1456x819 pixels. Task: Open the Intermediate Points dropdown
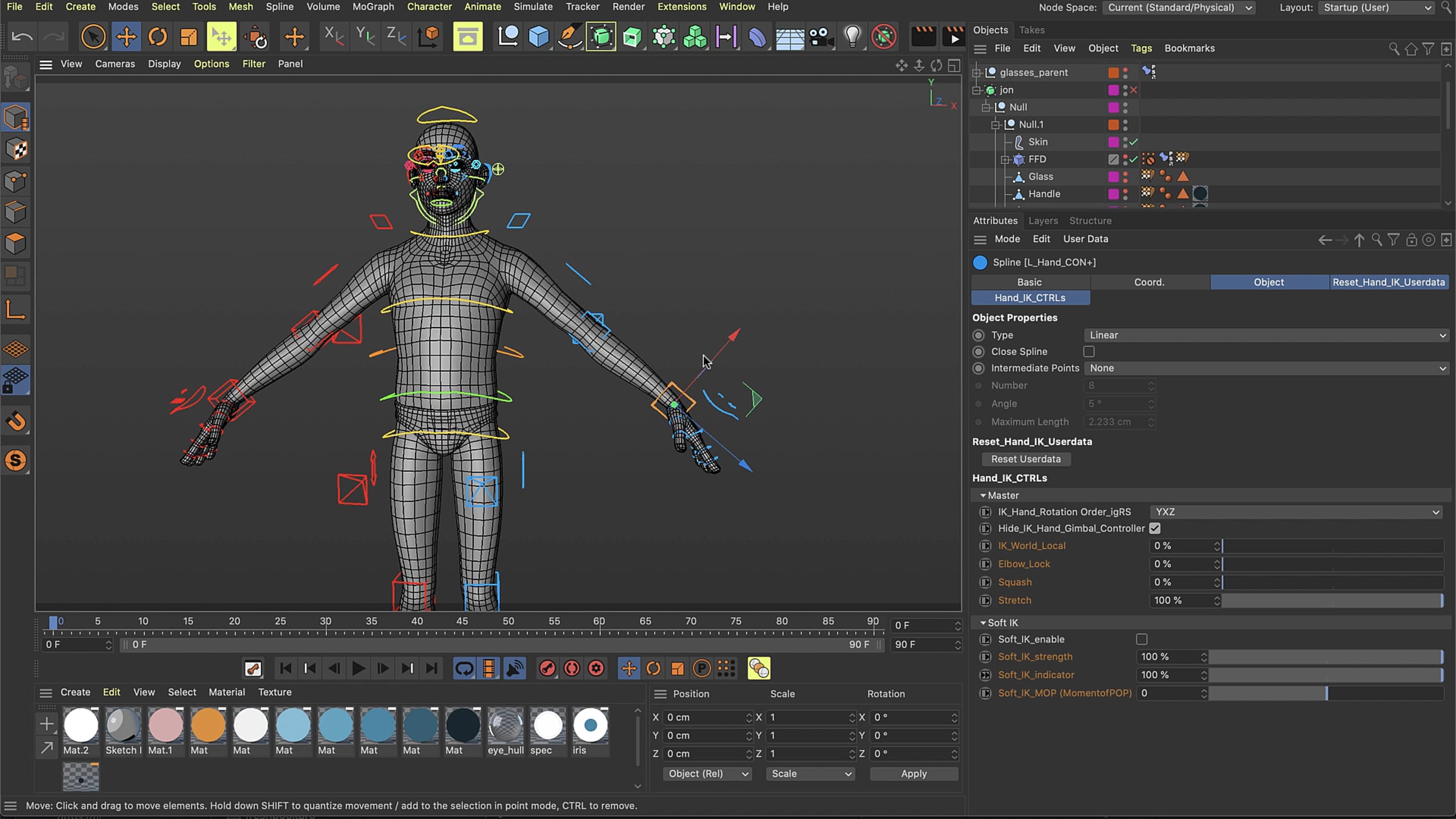(1266, 368)
